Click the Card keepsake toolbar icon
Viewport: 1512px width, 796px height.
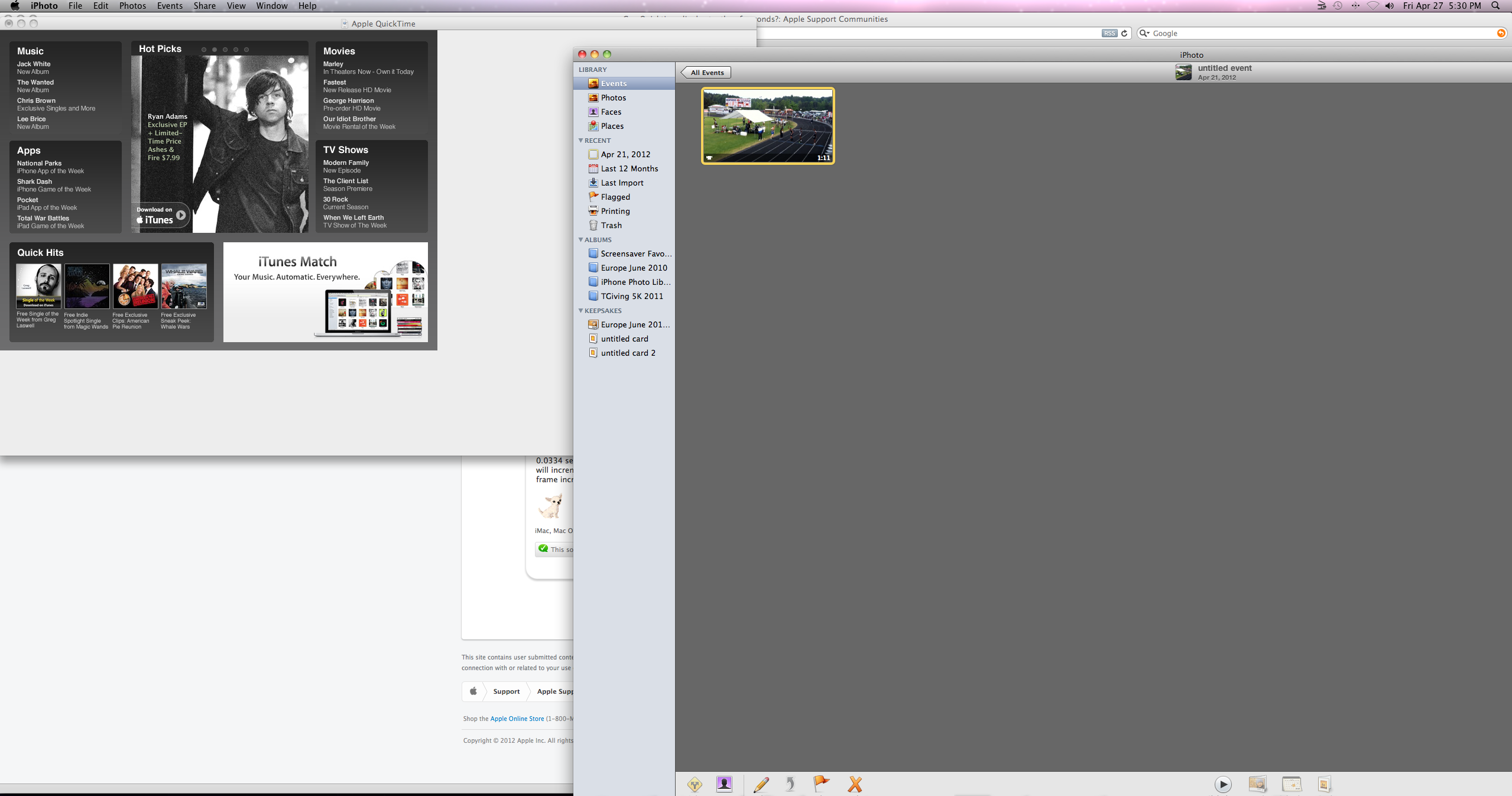(1323, 784)
